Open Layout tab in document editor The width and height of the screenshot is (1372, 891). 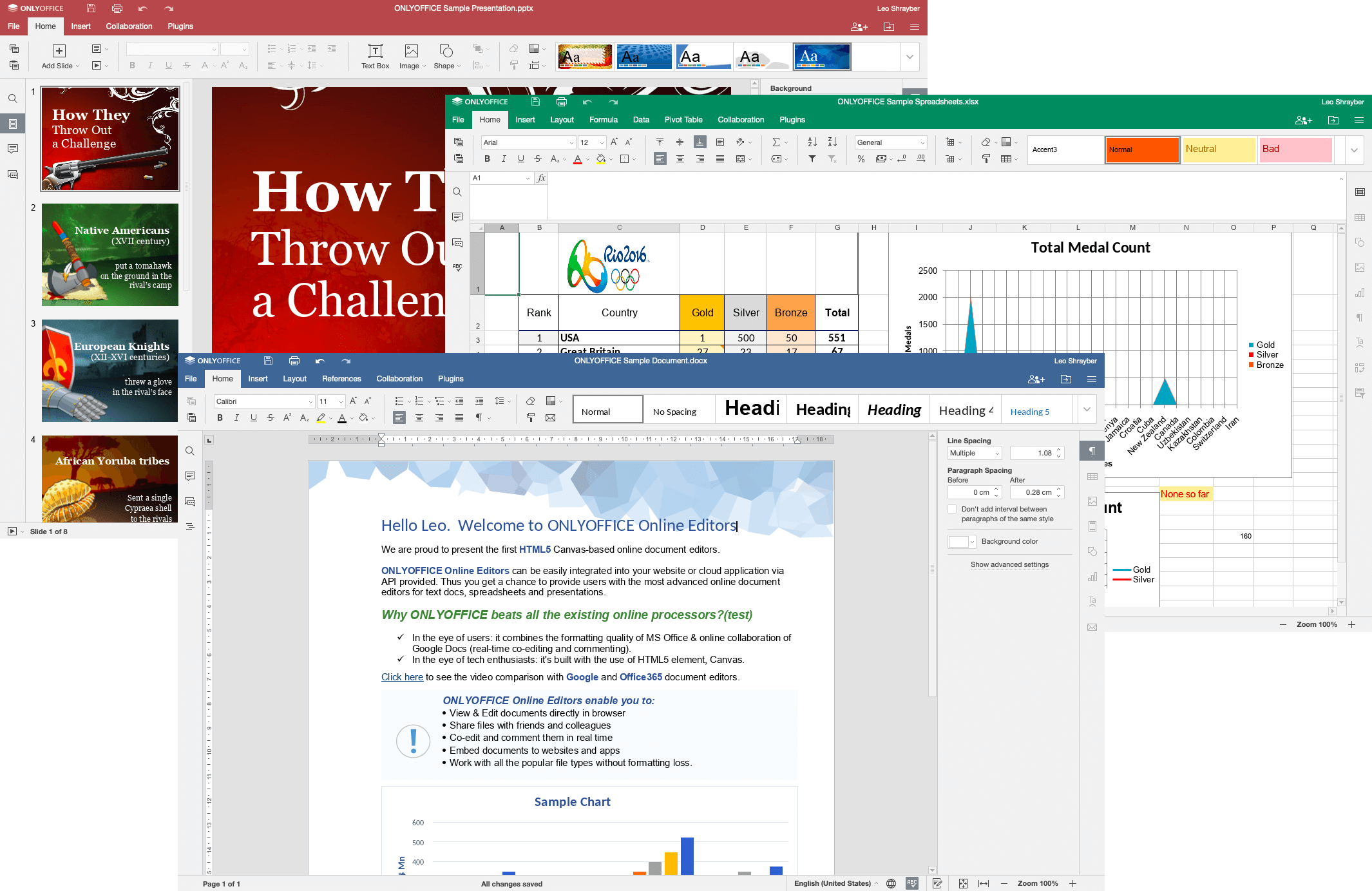point(294,379)
